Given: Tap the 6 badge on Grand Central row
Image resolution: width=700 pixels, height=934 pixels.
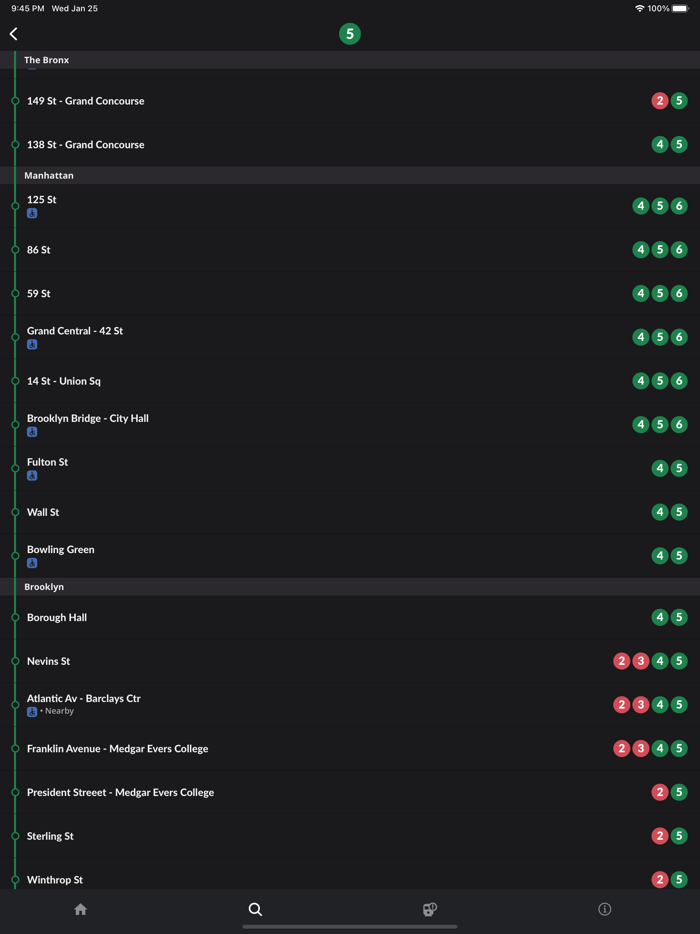Looking at the screenshot, I should coord(679,337).
